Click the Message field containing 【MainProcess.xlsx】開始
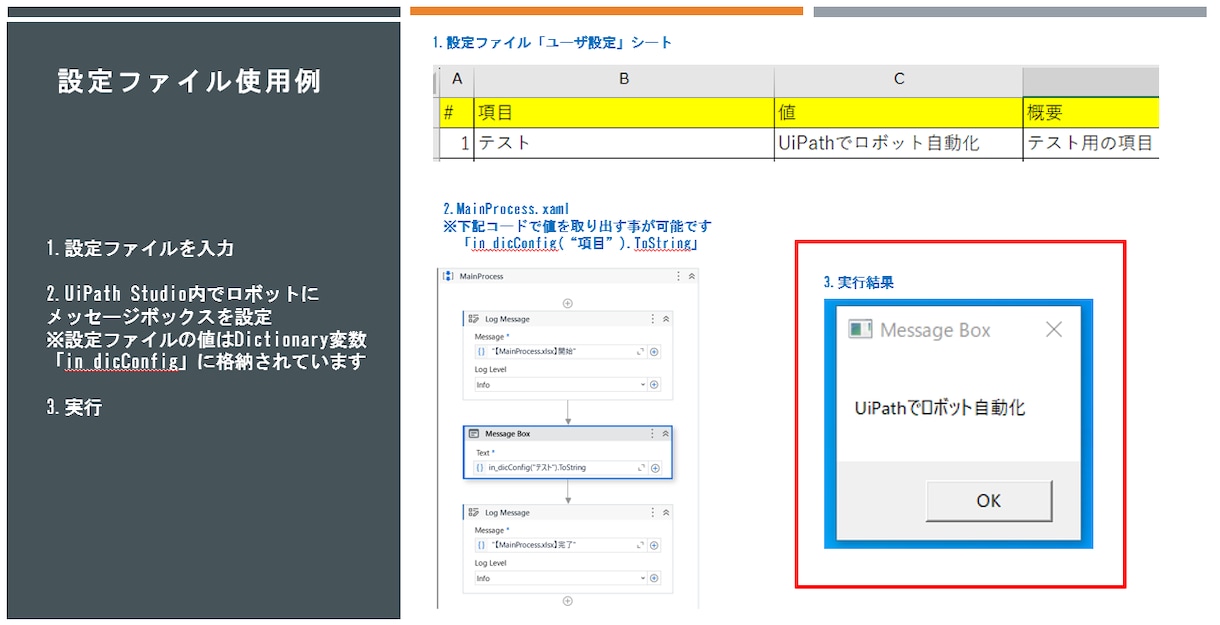The width and height of the screenshot is (1220, 625). tap(561, 352)
